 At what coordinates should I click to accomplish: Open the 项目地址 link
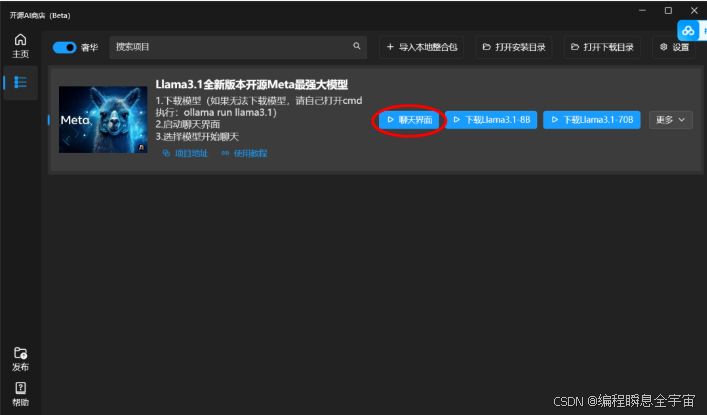point(185,153)
